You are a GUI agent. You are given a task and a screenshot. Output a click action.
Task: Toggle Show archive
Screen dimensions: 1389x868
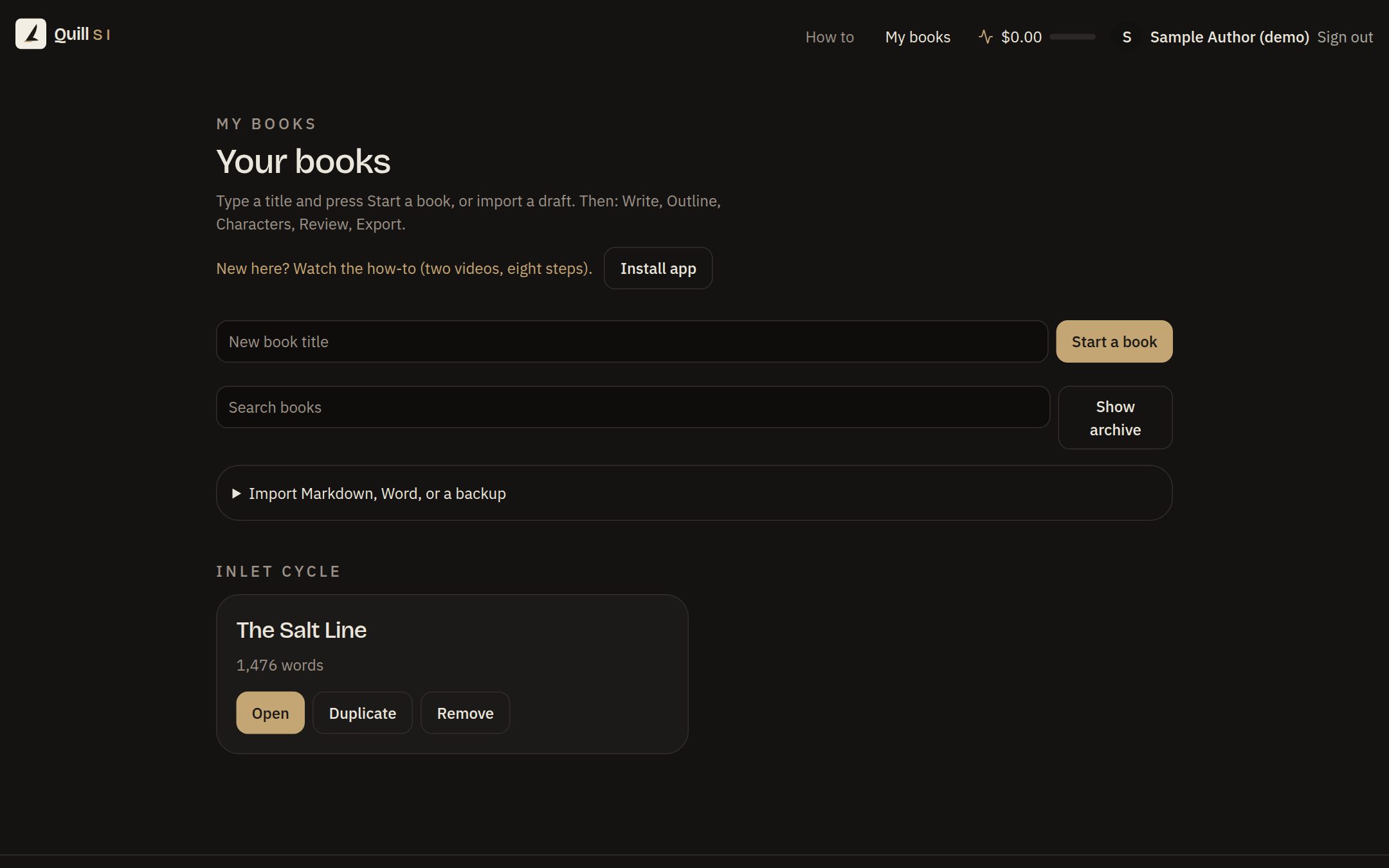click(x=1115, y=418)
